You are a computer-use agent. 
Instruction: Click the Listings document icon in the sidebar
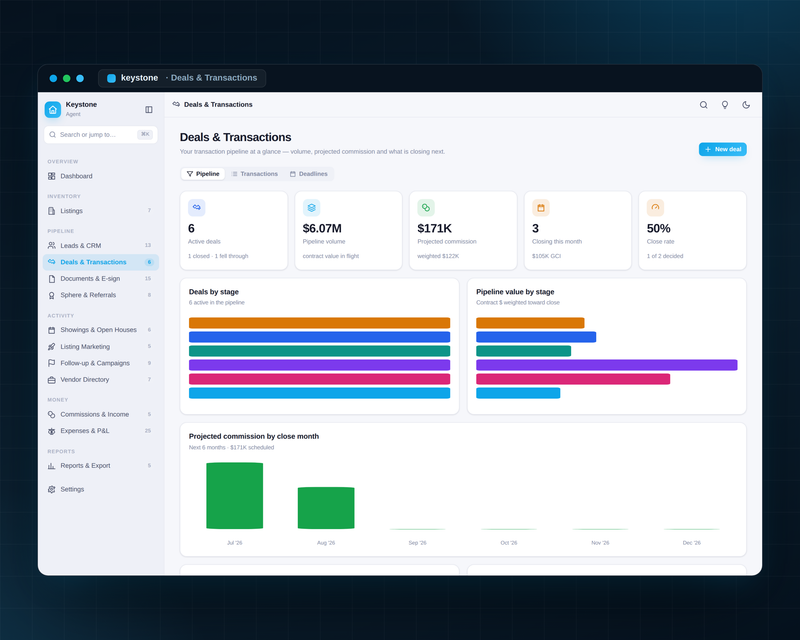[x=52, y=211]
